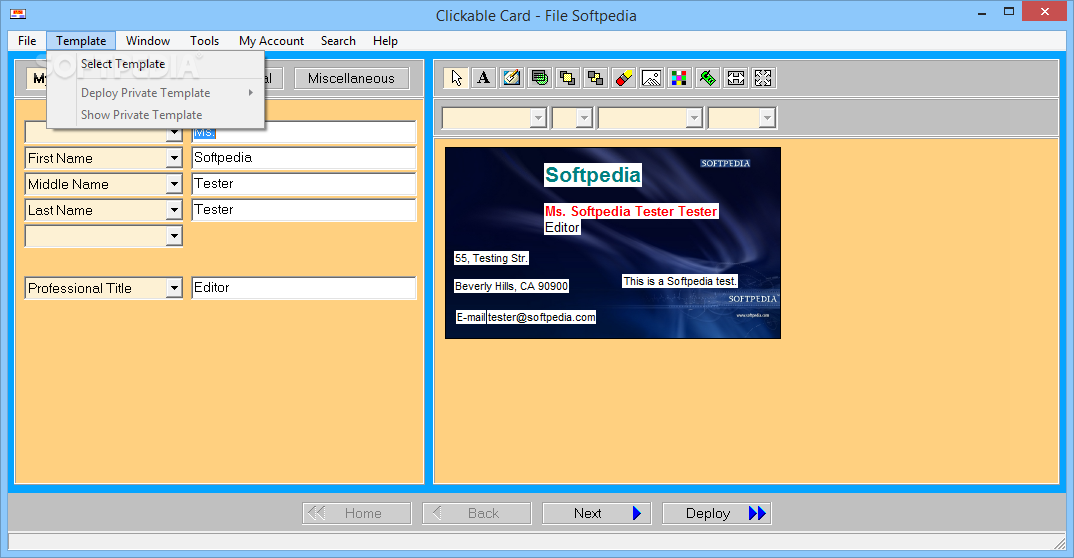The image size is (1074, 558).
Task: Click the green tag icon
Action: pyautogui.click(x=708, y=78)
